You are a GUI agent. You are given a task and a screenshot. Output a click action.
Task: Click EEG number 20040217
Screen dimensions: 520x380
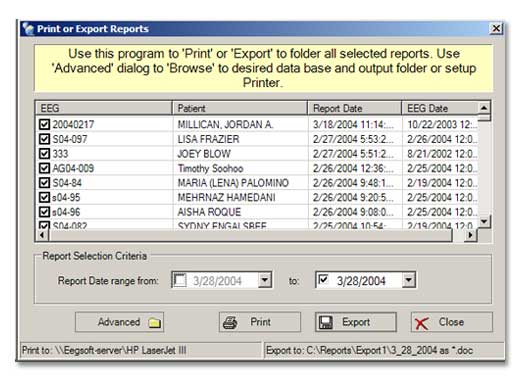73,125
